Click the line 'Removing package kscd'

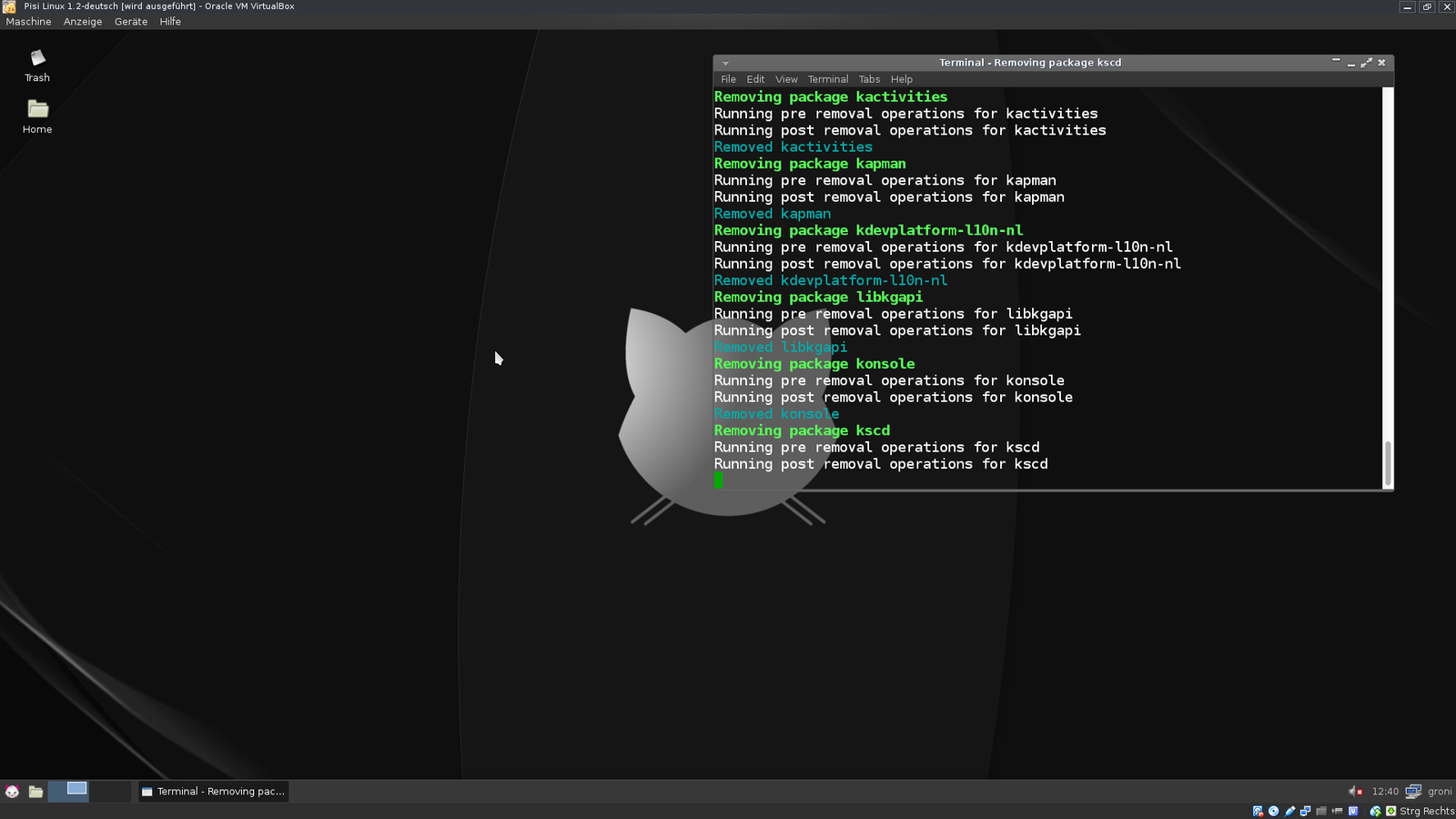(802, 430)
